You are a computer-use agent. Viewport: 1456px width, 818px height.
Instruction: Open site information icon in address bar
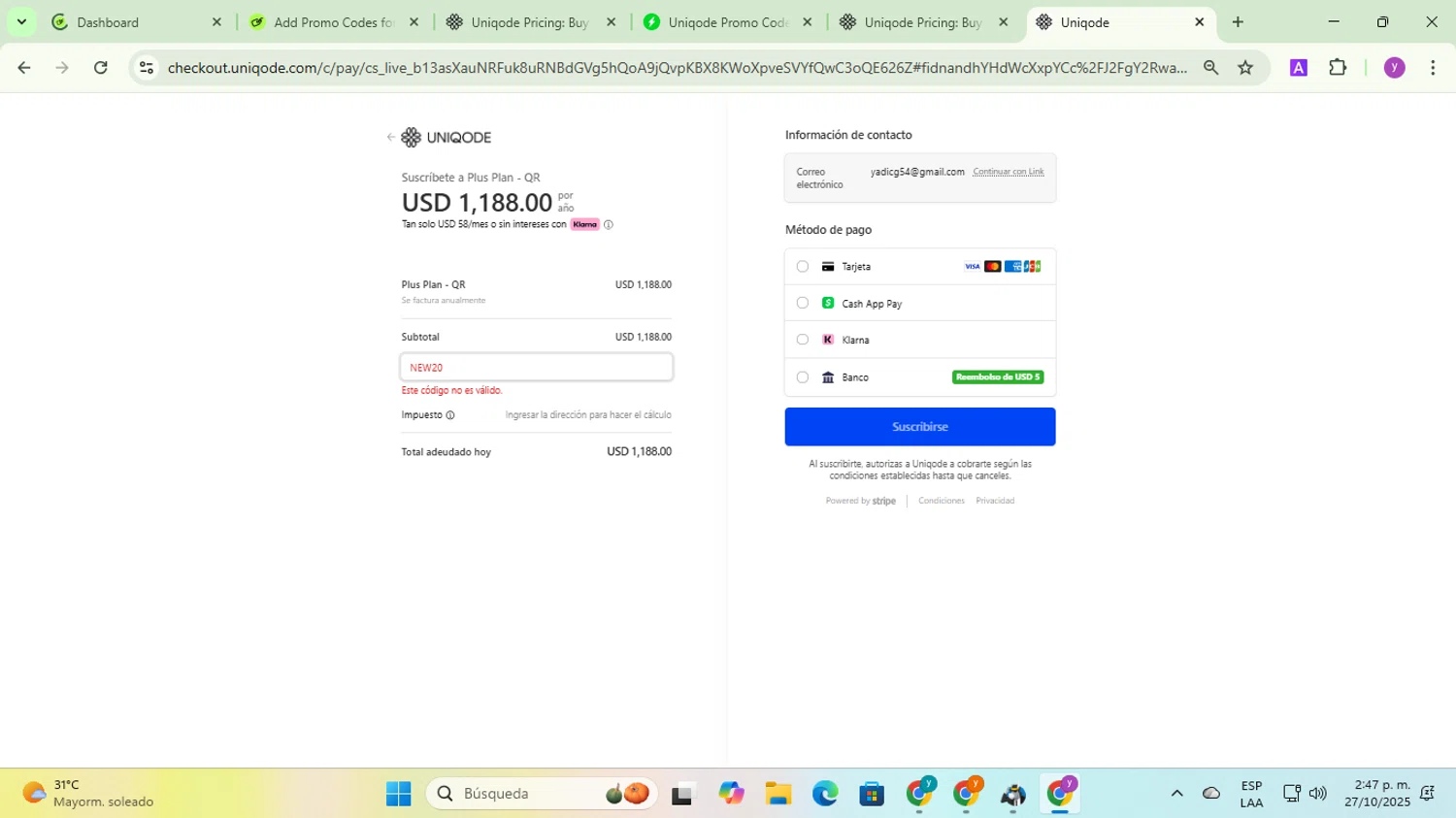point(147,67)
